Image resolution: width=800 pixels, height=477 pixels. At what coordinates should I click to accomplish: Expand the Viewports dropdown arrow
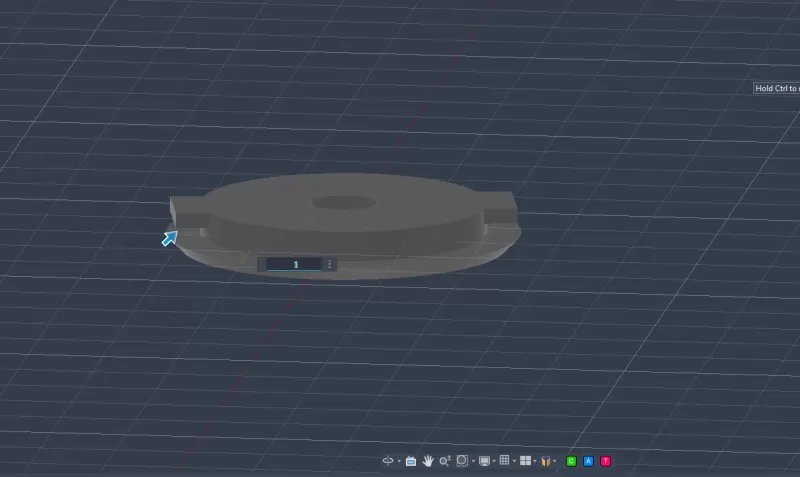tap(535, 462)
